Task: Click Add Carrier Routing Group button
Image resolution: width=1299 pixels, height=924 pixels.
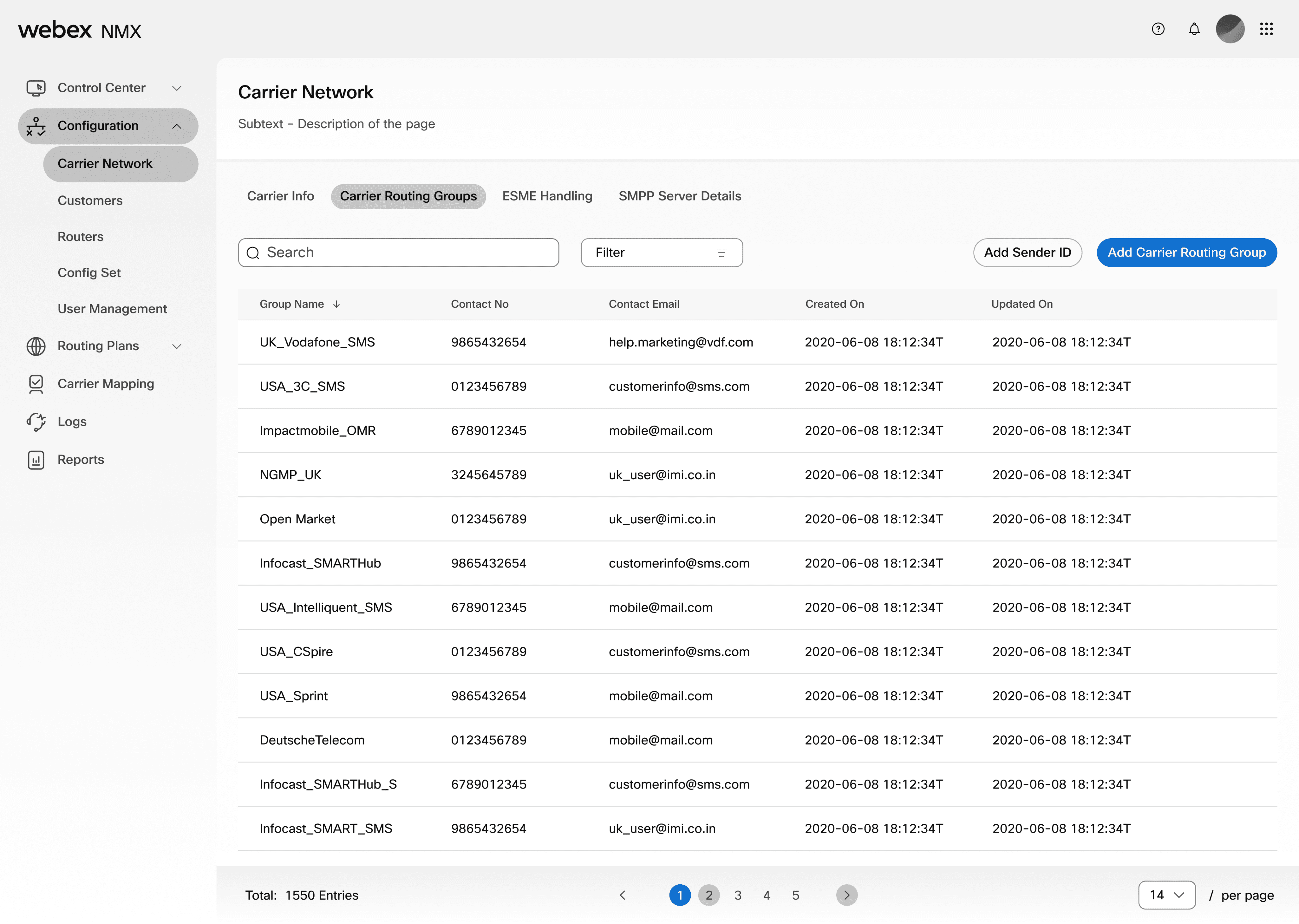Action: point(1186,252)
